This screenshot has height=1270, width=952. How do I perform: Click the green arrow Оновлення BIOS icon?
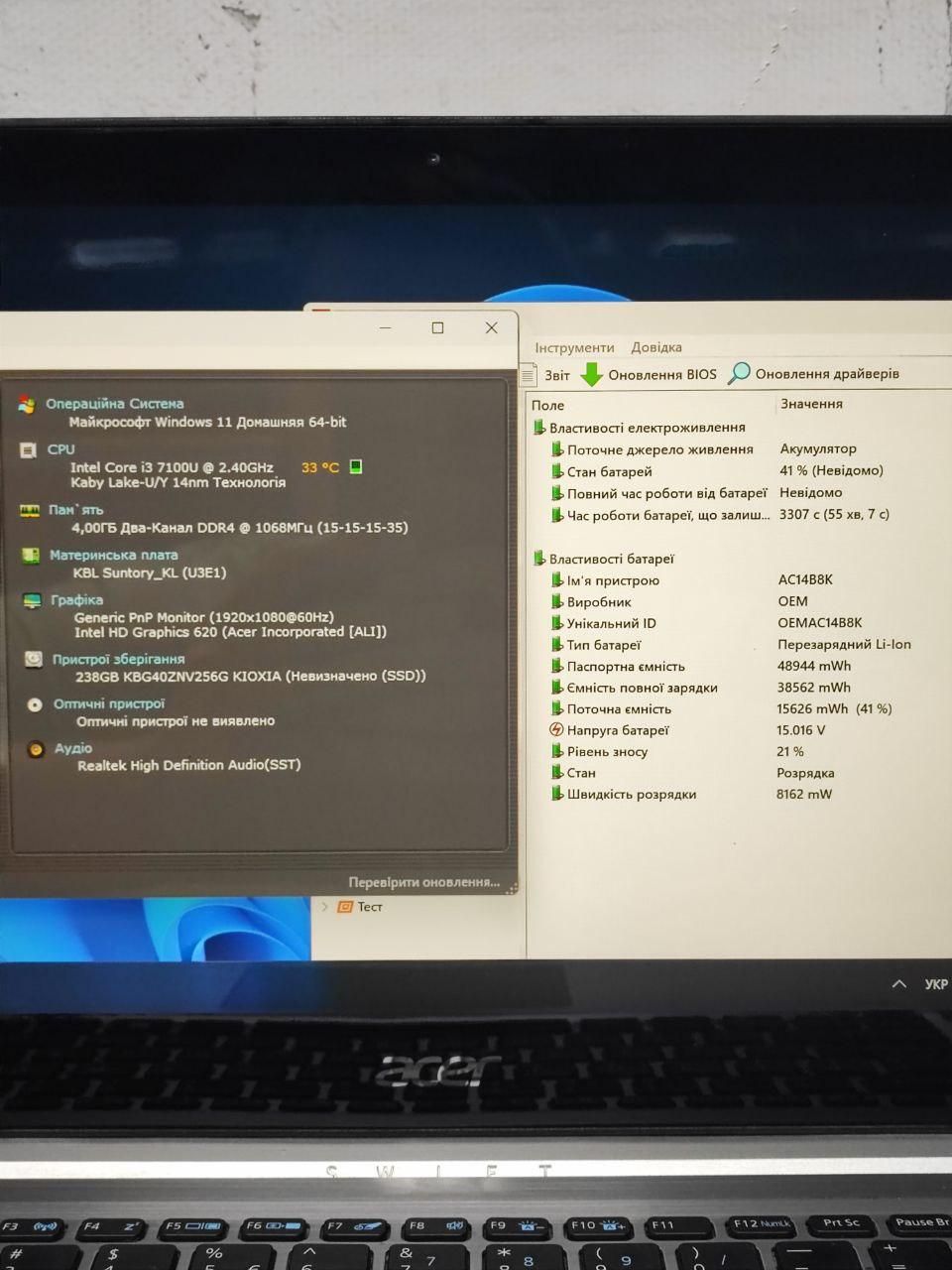pyautogui.click(x=592, y=374)
